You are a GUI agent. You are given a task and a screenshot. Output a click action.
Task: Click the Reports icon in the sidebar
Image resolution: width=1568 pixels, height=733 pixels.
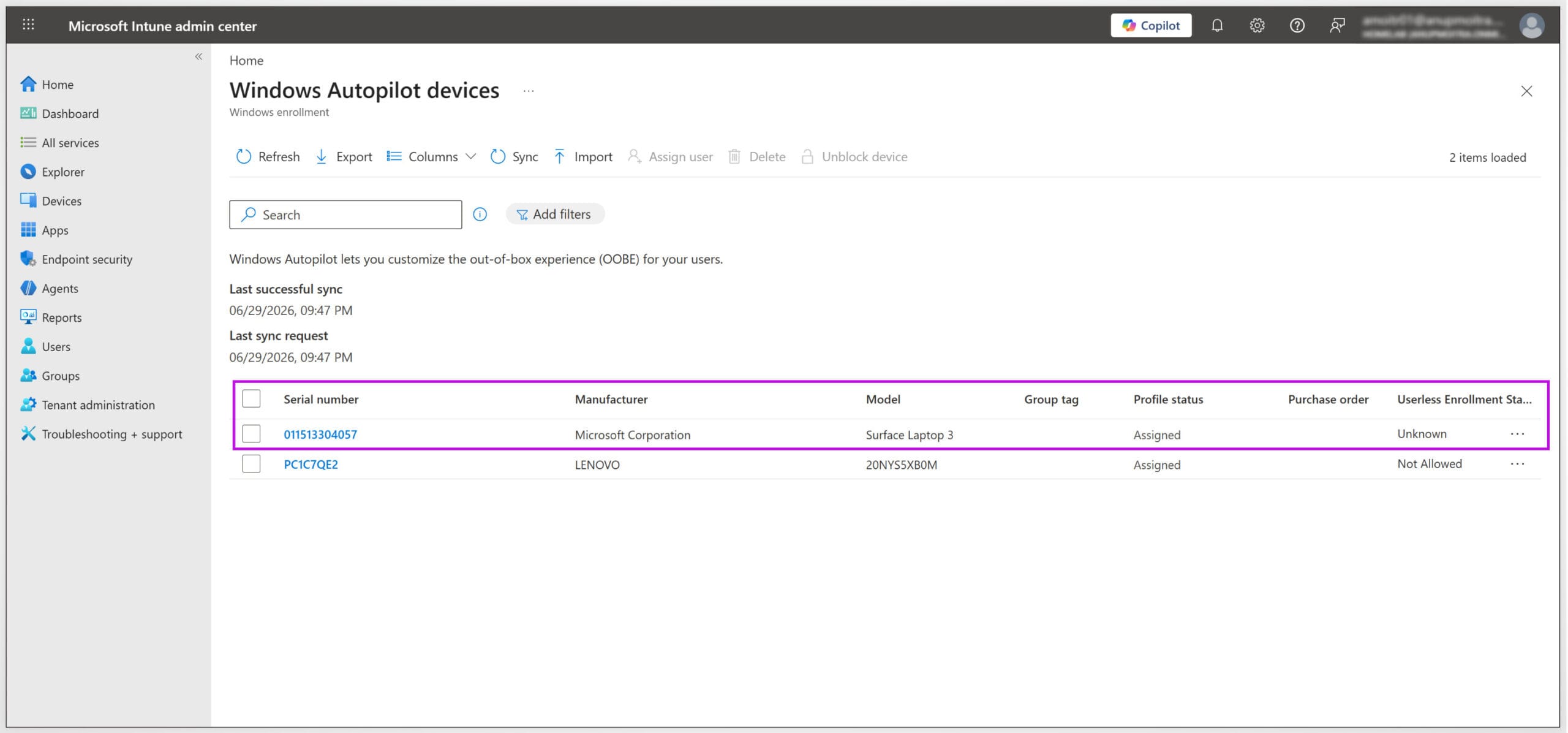28,317
